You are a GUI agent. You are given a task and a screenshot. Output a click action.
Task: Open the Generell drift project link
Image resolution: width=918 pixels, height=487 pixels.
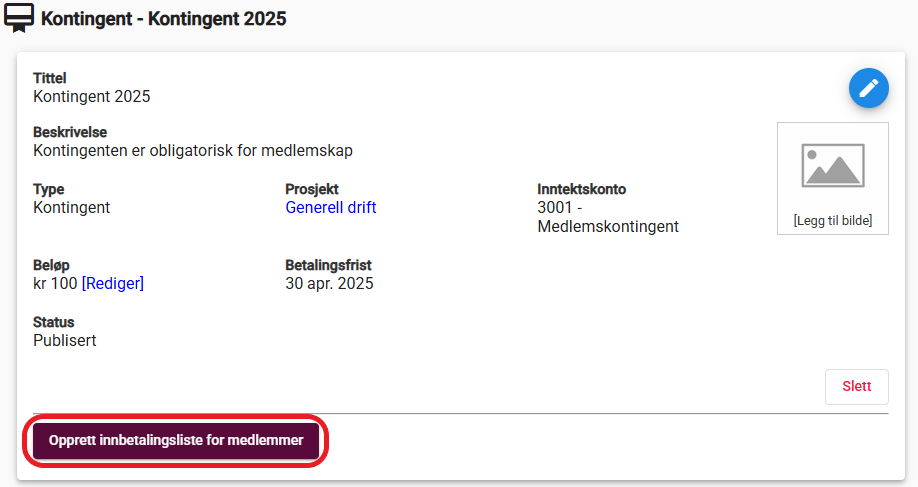point(331,207)
